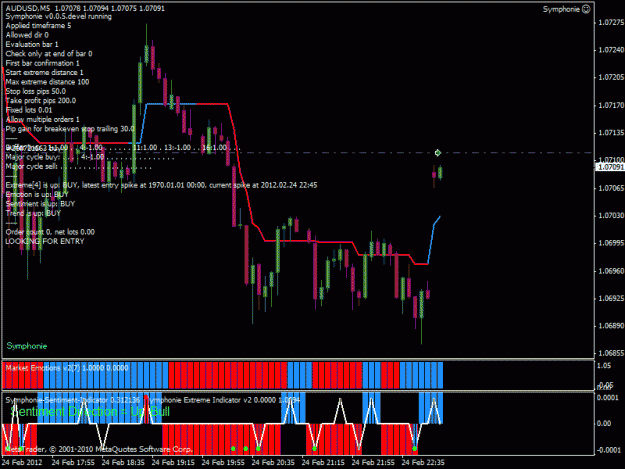Click the 24 Feb 19:15 time axis label
The image size is (625, 469).
173,463
